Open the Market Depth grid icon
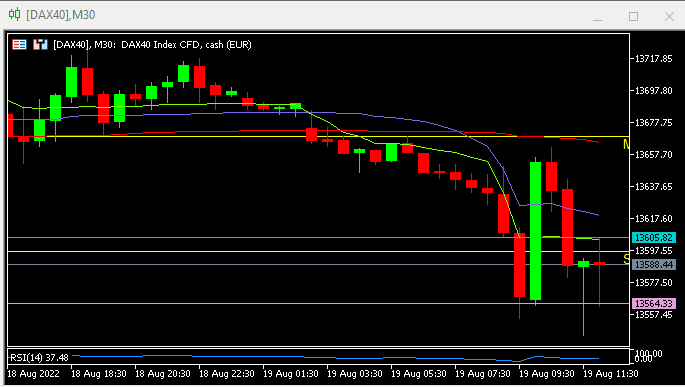Image resolution: width=685 pixels, height=387 pixels. (19, 45)
